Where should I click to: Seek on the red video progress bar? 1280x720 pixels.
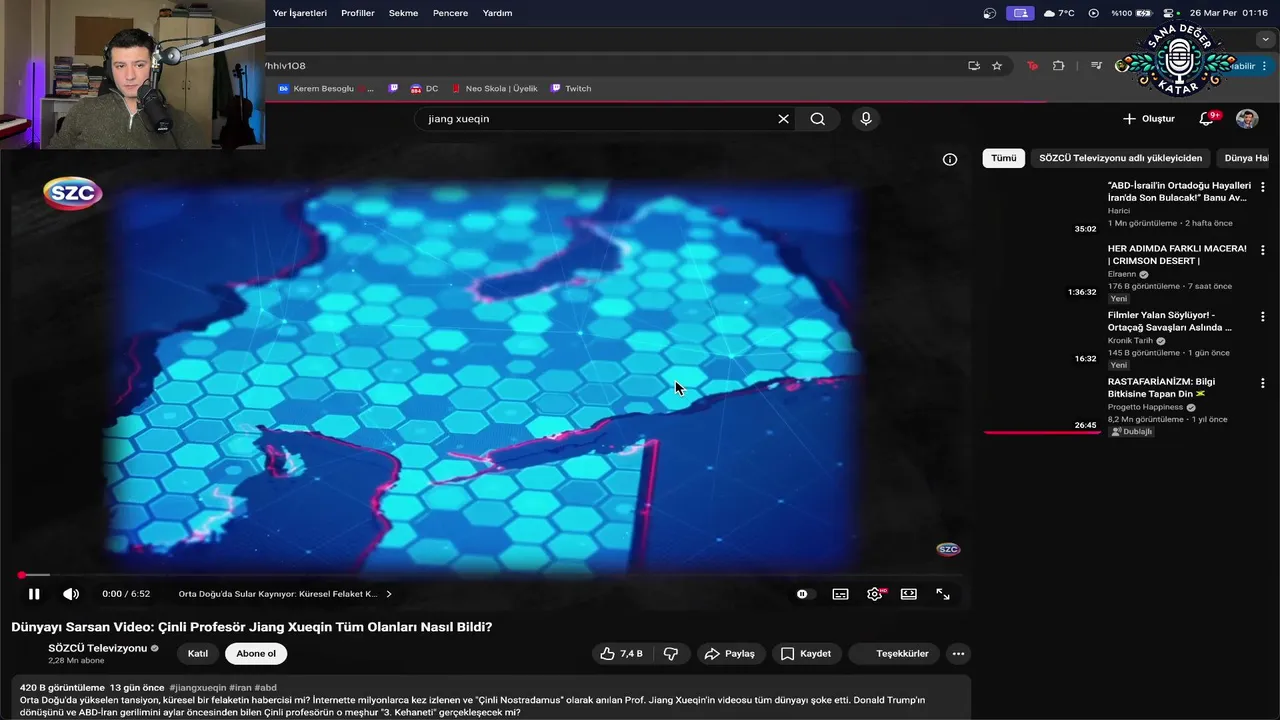pyautogui.click(x=490, y=575)
